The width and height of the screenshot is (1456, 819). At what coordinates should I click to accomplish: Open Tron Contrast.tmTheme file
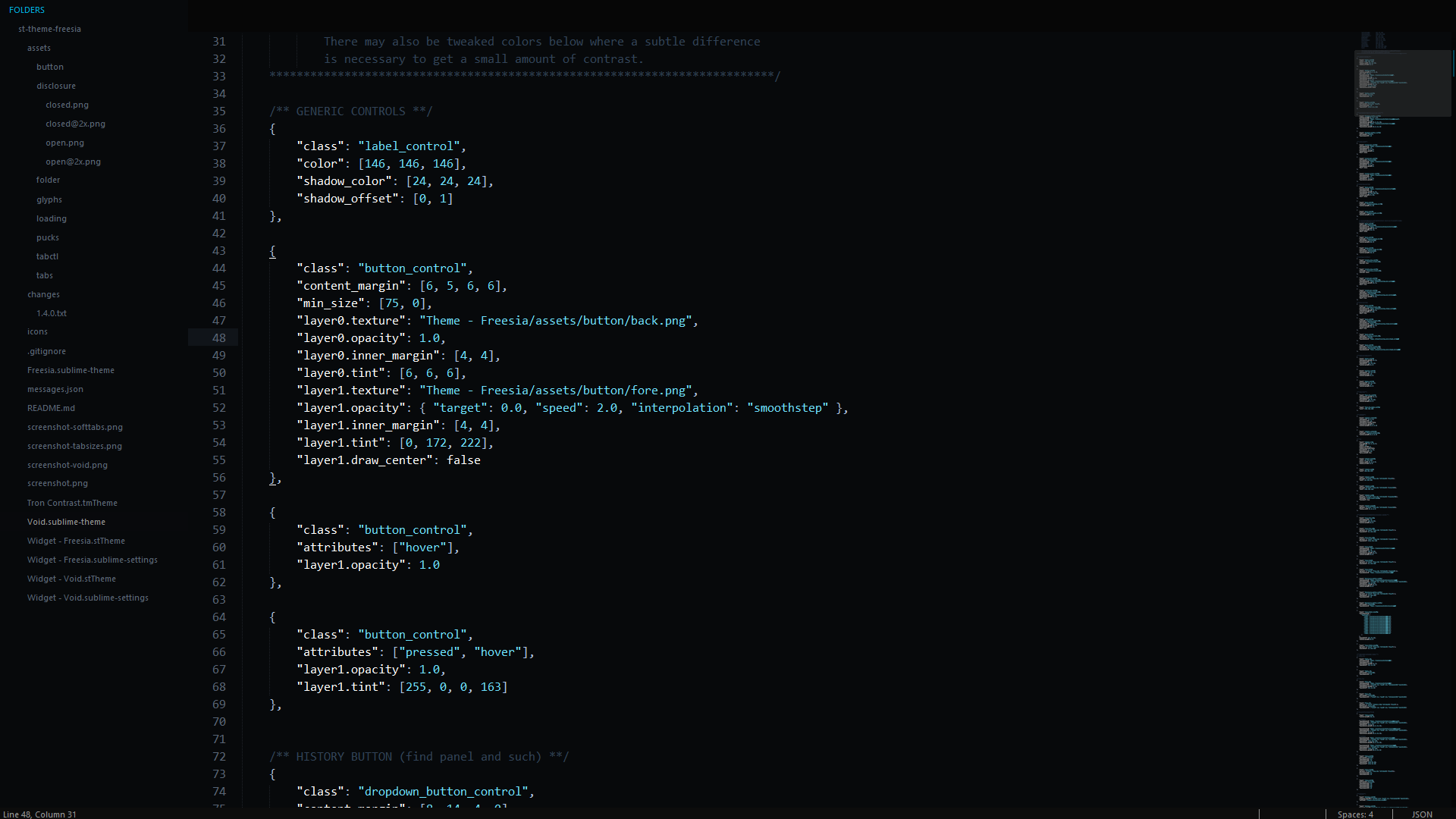(x=72, y=503)
